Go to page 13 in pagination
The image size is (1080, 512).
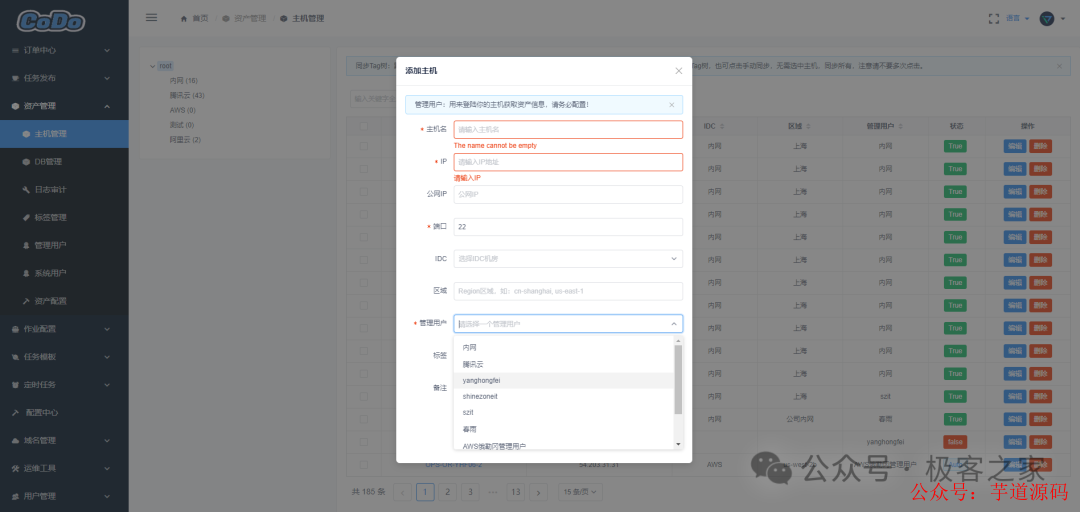coord(516,492)
